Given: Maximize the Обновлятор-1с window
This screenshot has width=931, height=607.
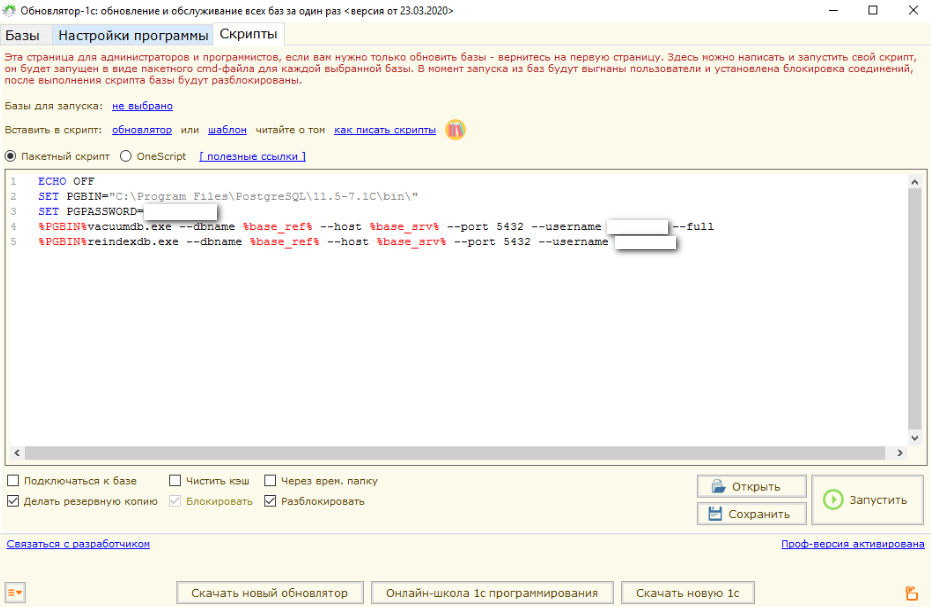Looking at the screenshot, I should (873, 10).
